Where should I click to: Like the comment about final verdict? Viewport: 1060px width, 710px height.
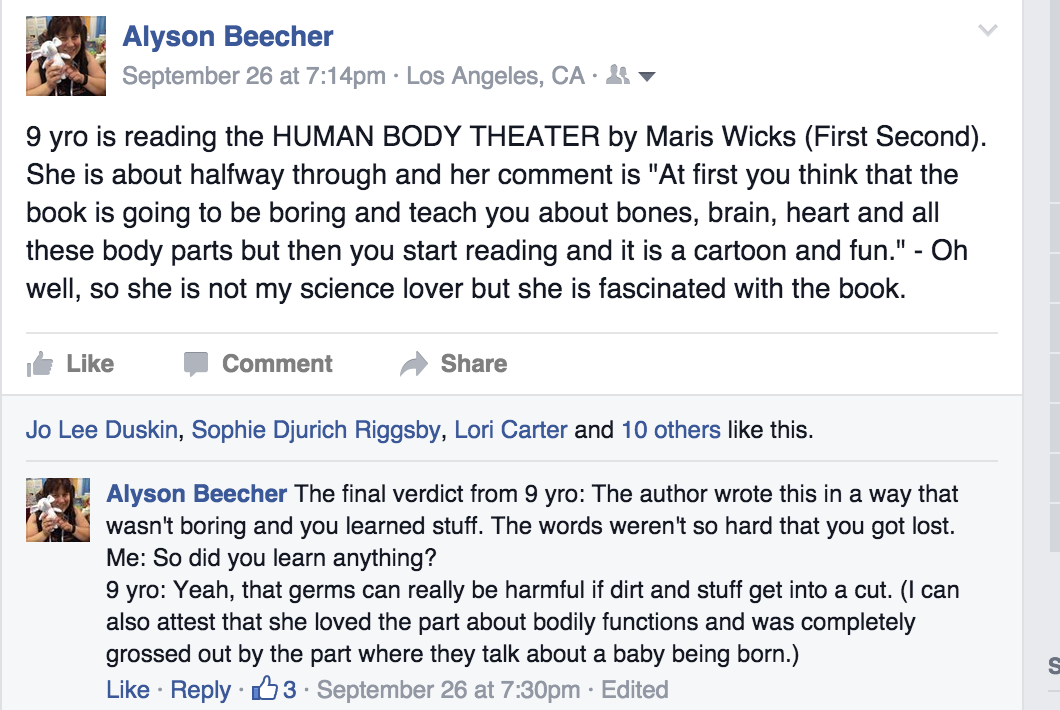pyautogui.click(x=128, y=690)
